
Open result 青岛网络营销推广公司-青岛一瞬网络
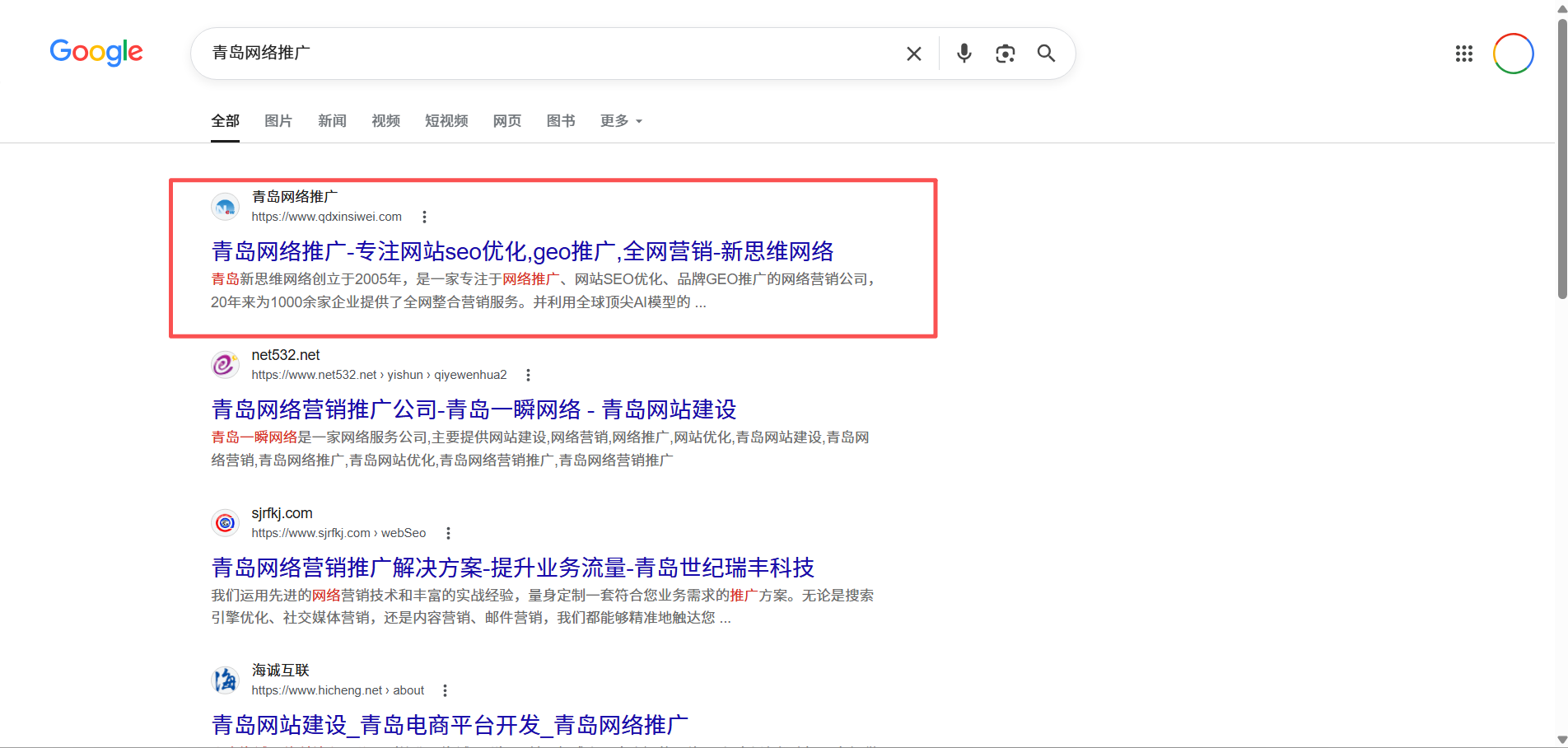pyautogui.click(x=474, y=409)
